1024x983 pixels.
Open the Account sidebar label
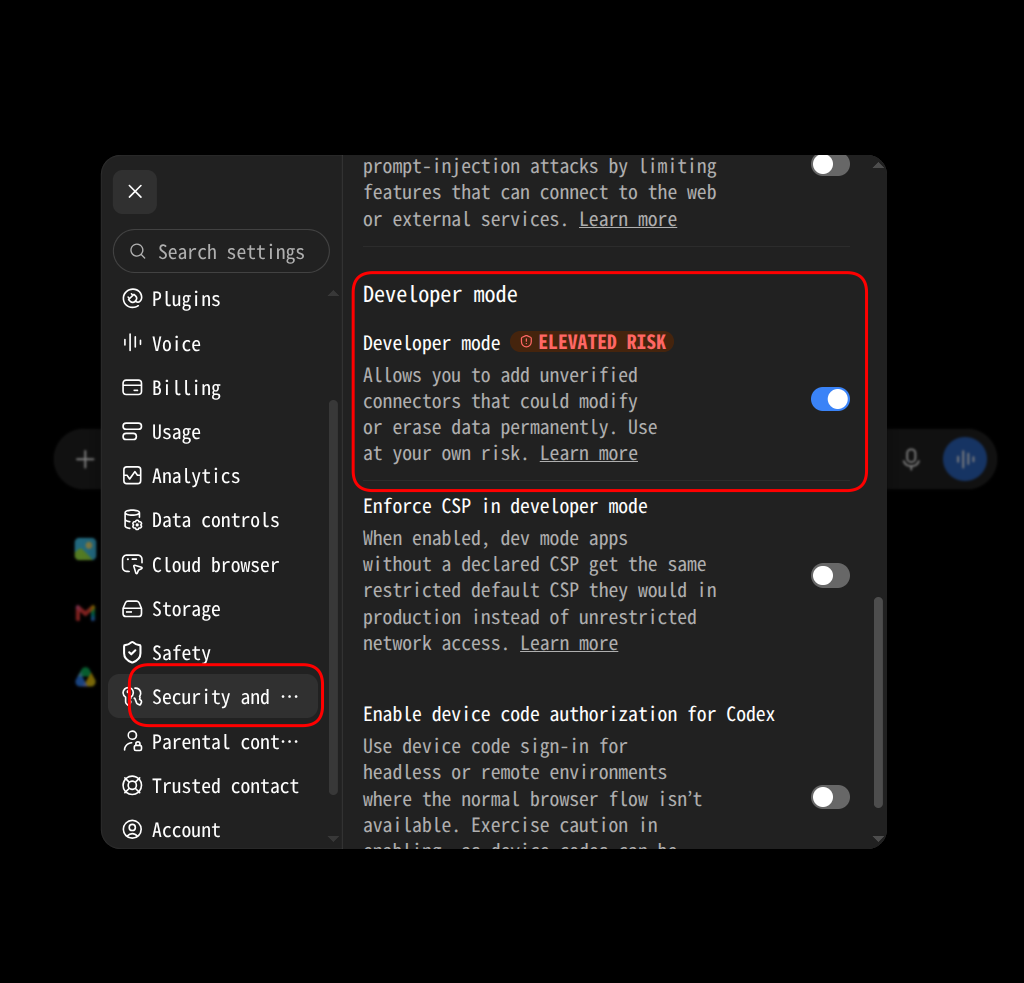185,830
